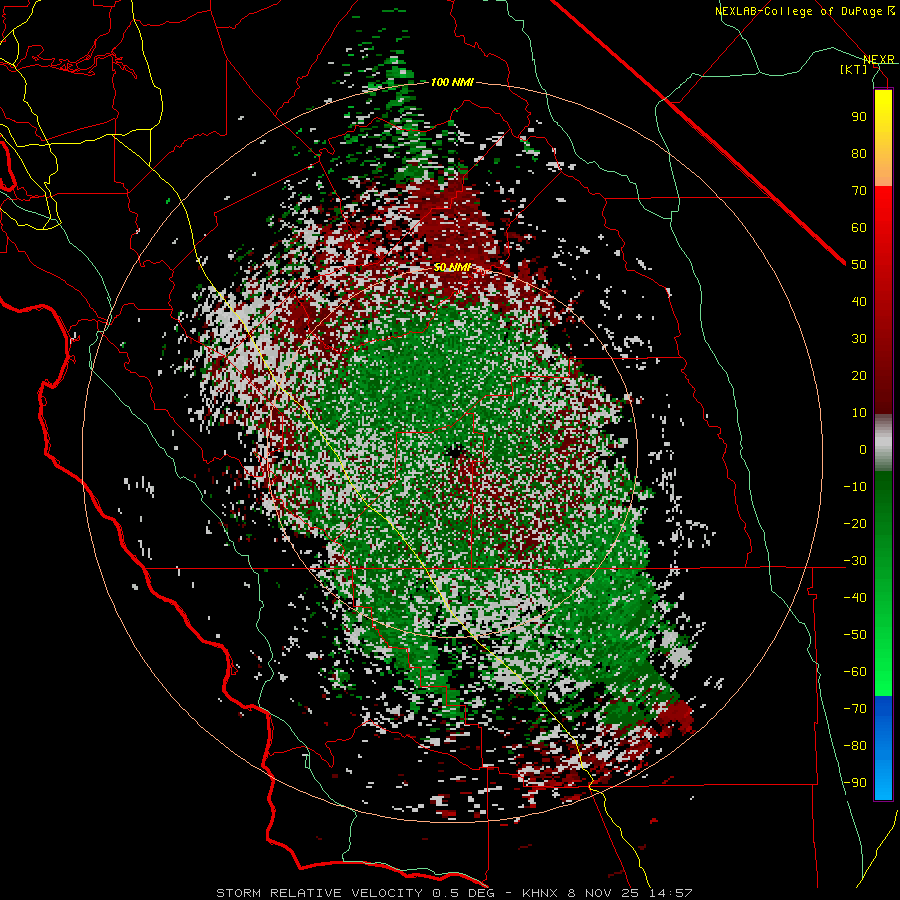Click the '50' value on velocity scale
900x900 pixels.
coord(859,265)
